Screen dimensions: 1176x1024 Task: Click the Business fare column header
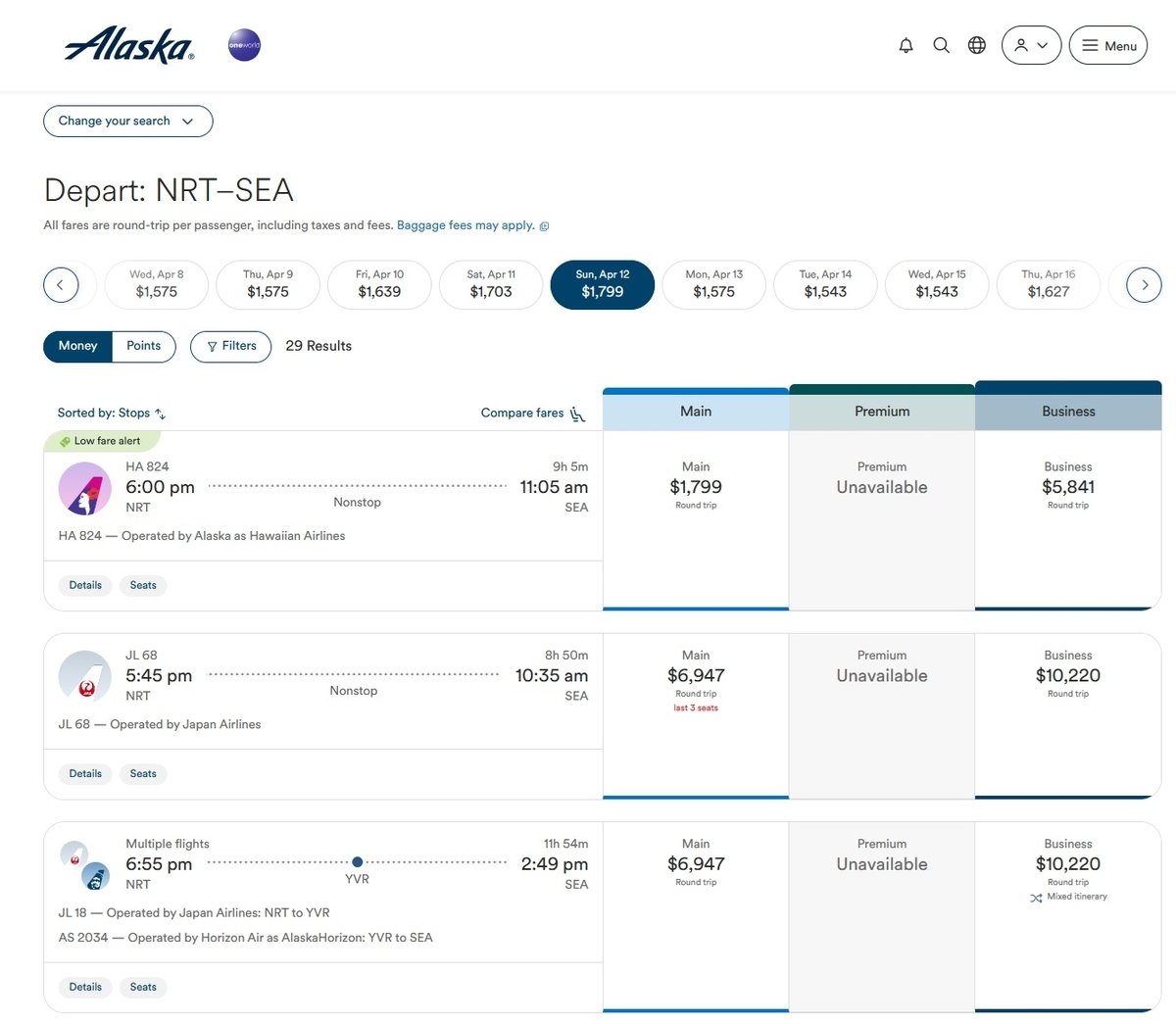(1068, 411)
